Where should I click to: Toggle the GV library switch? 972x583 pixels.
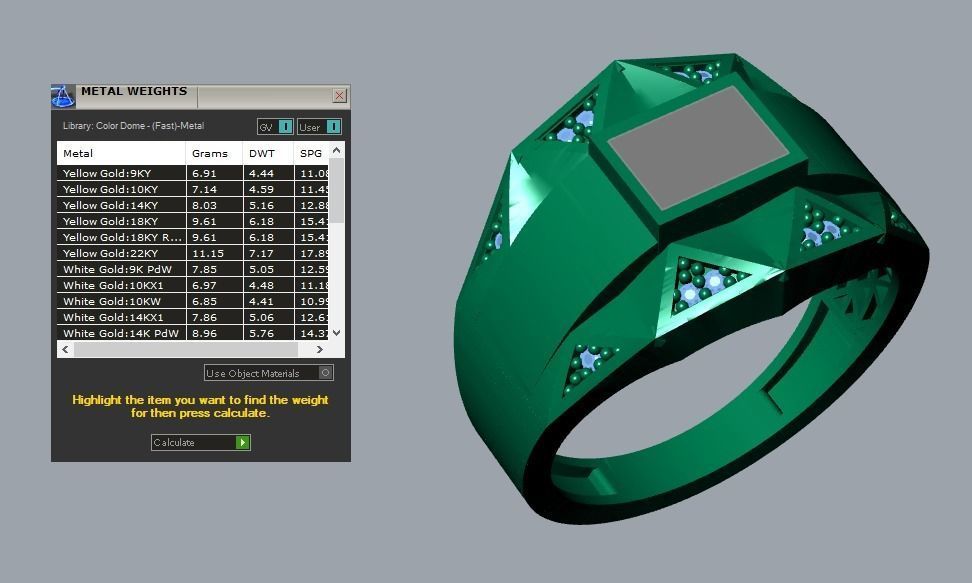(x=275, y=127)
